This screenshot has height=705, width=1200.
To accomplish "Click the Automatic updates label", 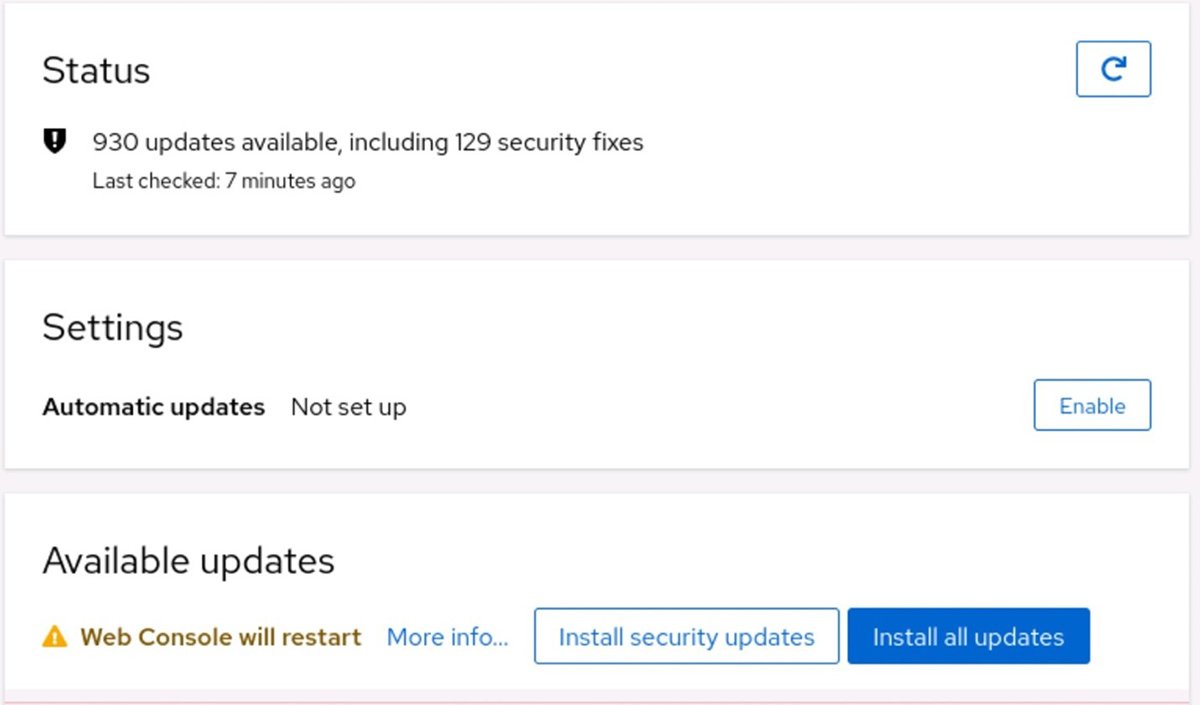I will pyautogui.click(x=153, y=407).
